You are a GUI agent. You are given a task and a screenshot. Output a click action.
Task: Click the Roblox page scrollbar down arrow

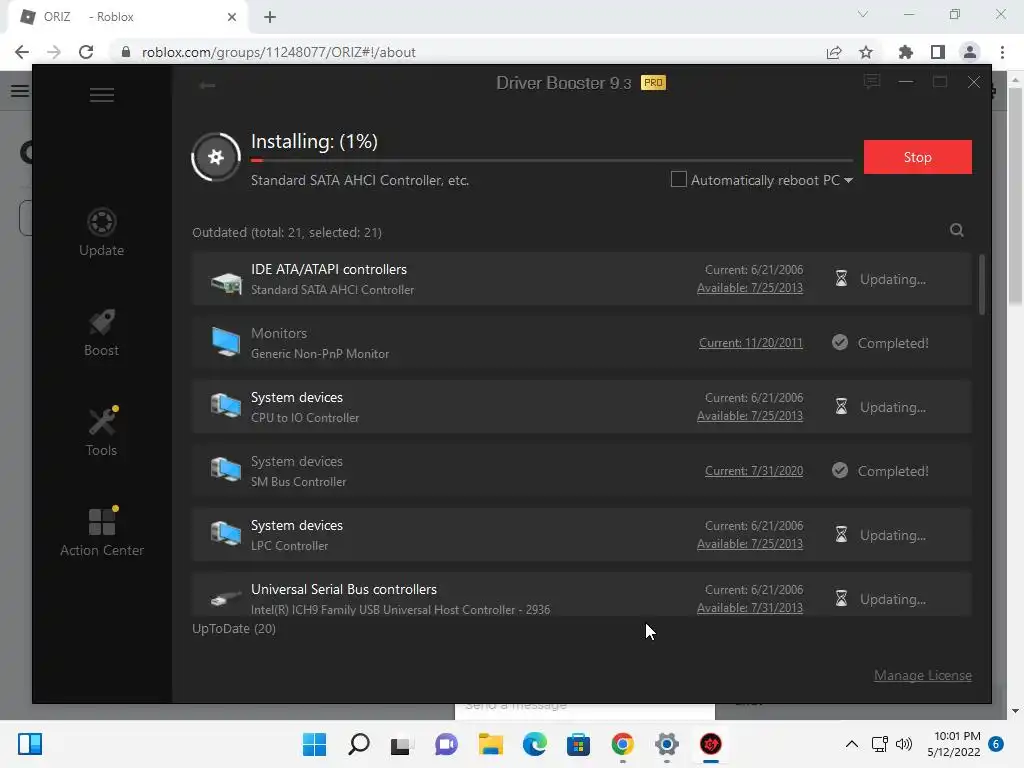click(x=1015, y=711)
